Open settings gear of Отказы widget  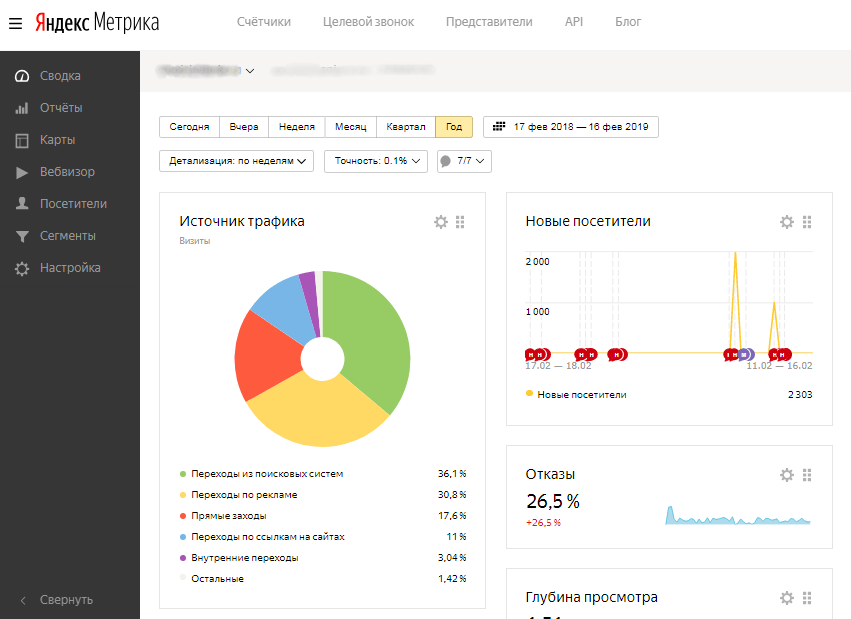click(x=787, y=475)
